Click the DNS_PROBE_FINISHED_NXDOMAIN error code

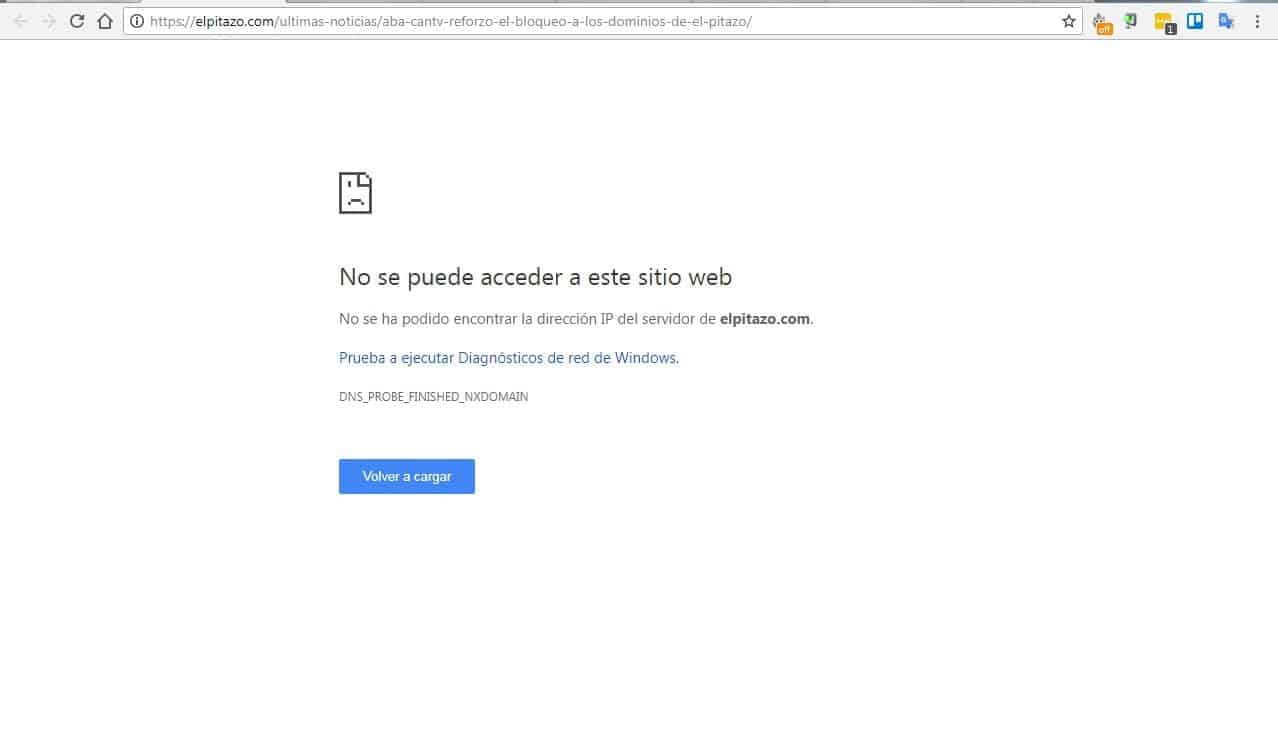(434, 397)
